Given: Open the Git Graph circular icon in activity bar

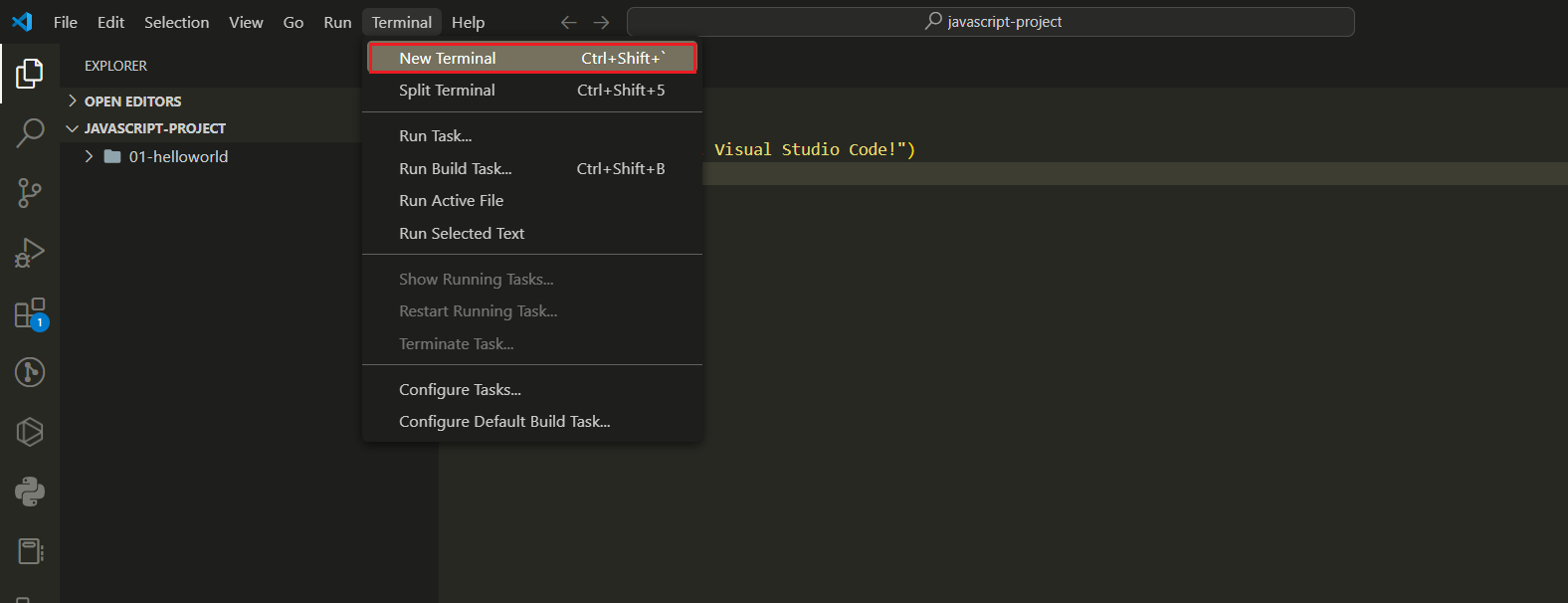Looking at the screenshot, I should (30, 372).
